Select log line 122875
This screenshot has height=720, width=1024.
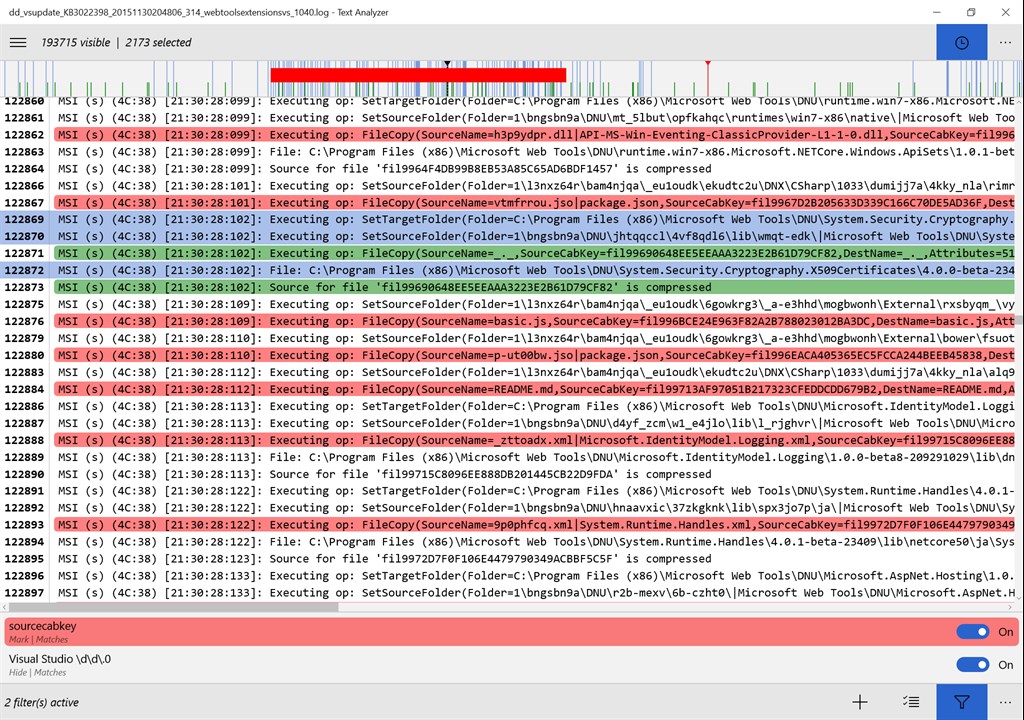[x=509, y=304]
